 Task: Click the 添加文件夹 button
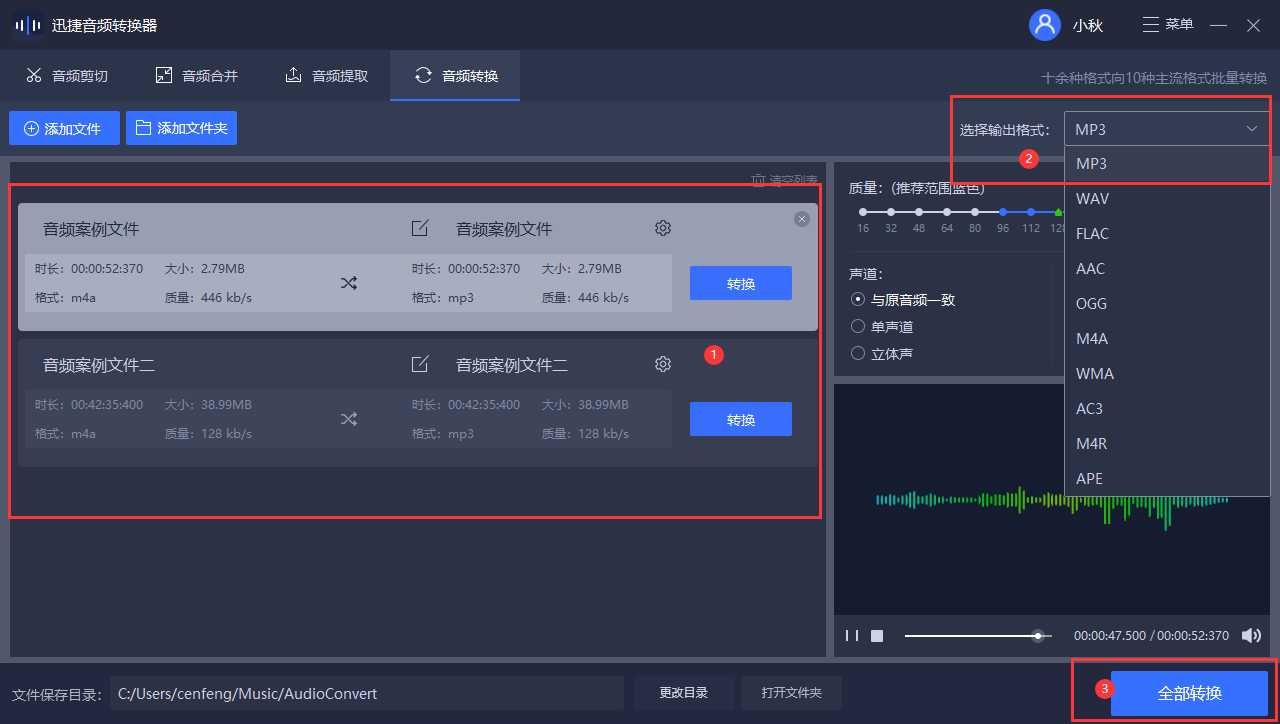coord(181,128)
